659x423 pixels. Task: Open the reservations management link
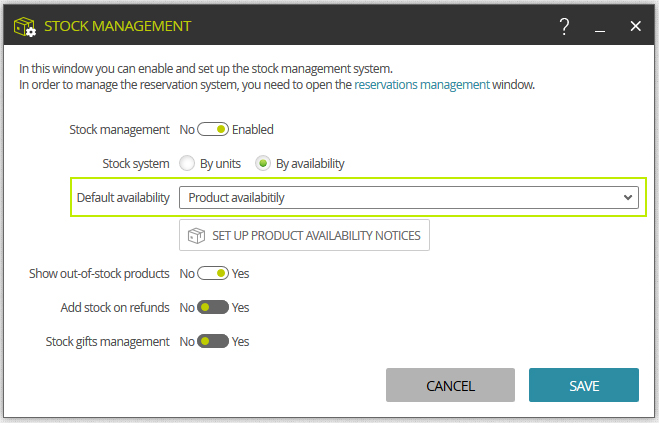click(x=422, y=85)
